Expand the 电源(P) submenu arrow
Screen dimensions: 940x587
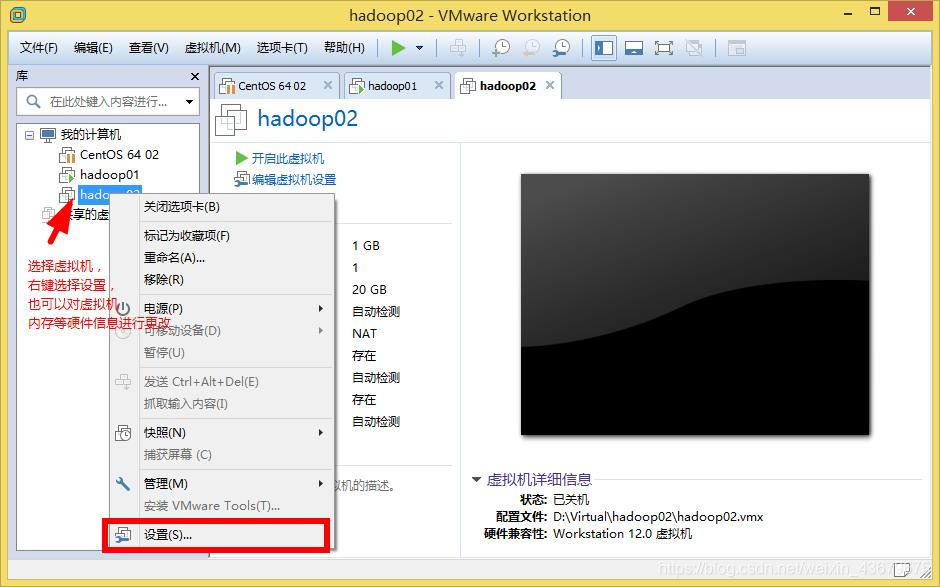pyautogui.click(x=321, y=309)
